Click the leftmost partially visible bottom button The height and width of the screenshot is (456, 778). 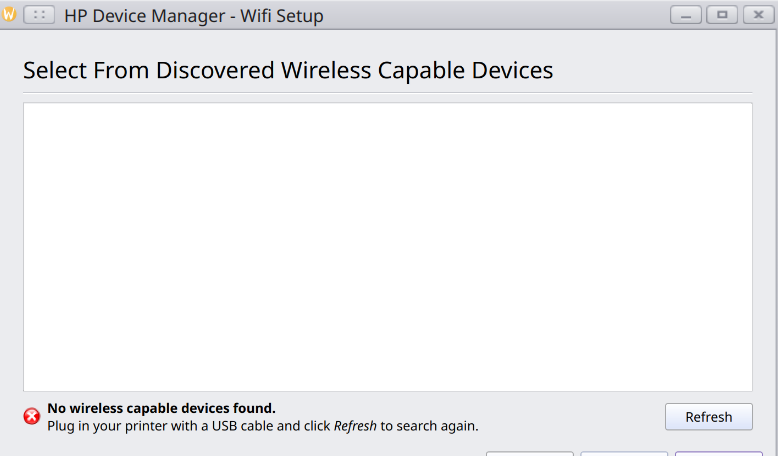[529, 454]
